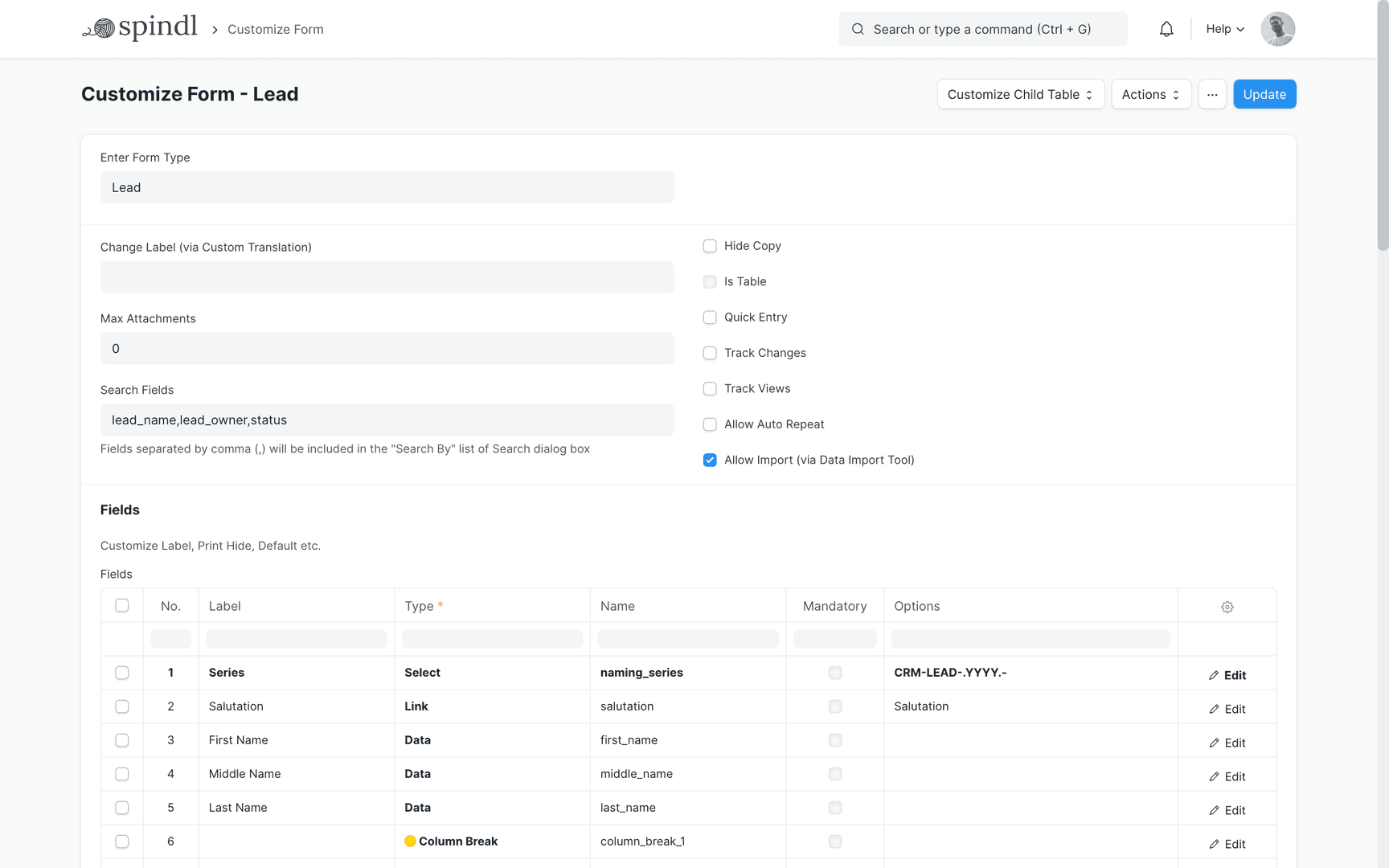Disable Allow Import via Data Import Tool
The height and width of the screenshot is (868, 1389).
coord(710,460)
